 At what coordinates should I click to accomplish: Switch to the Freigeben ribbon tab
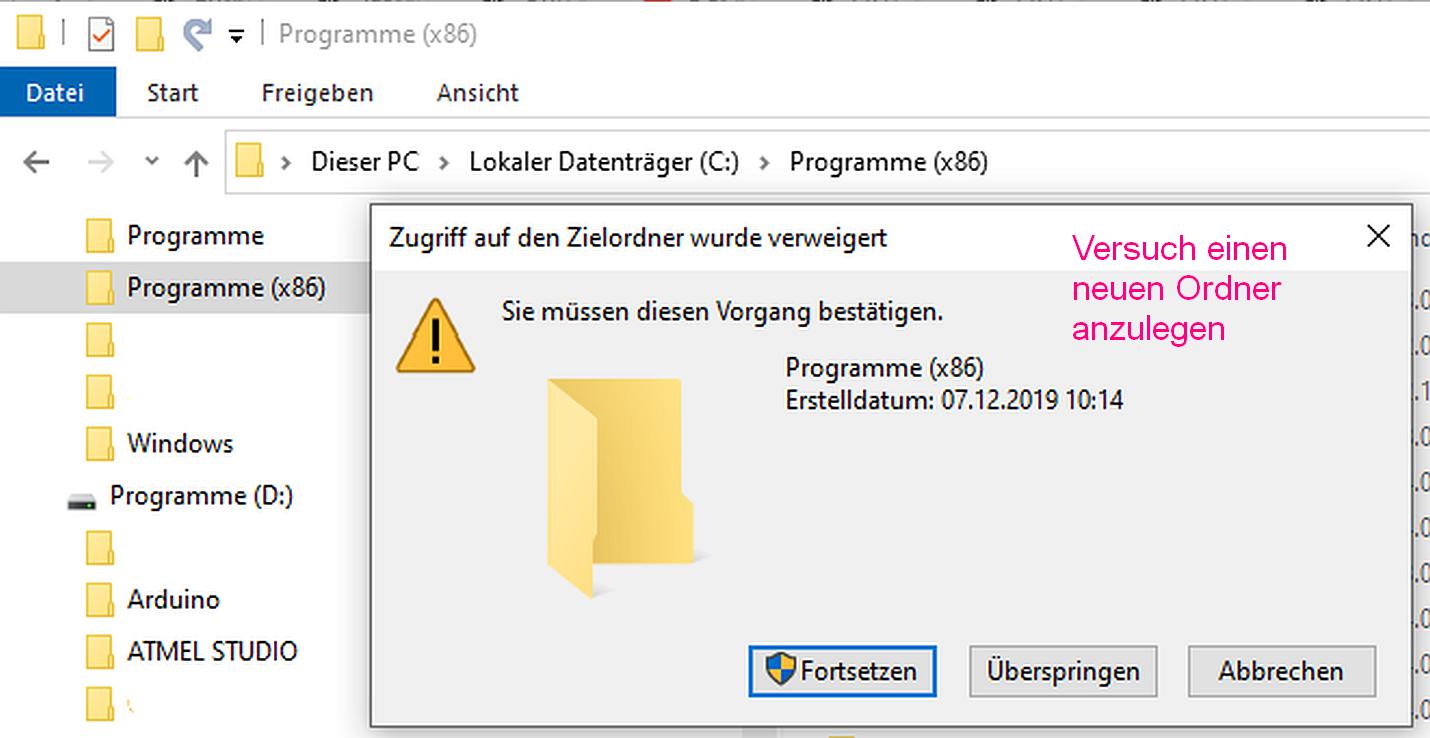[317, 93]
